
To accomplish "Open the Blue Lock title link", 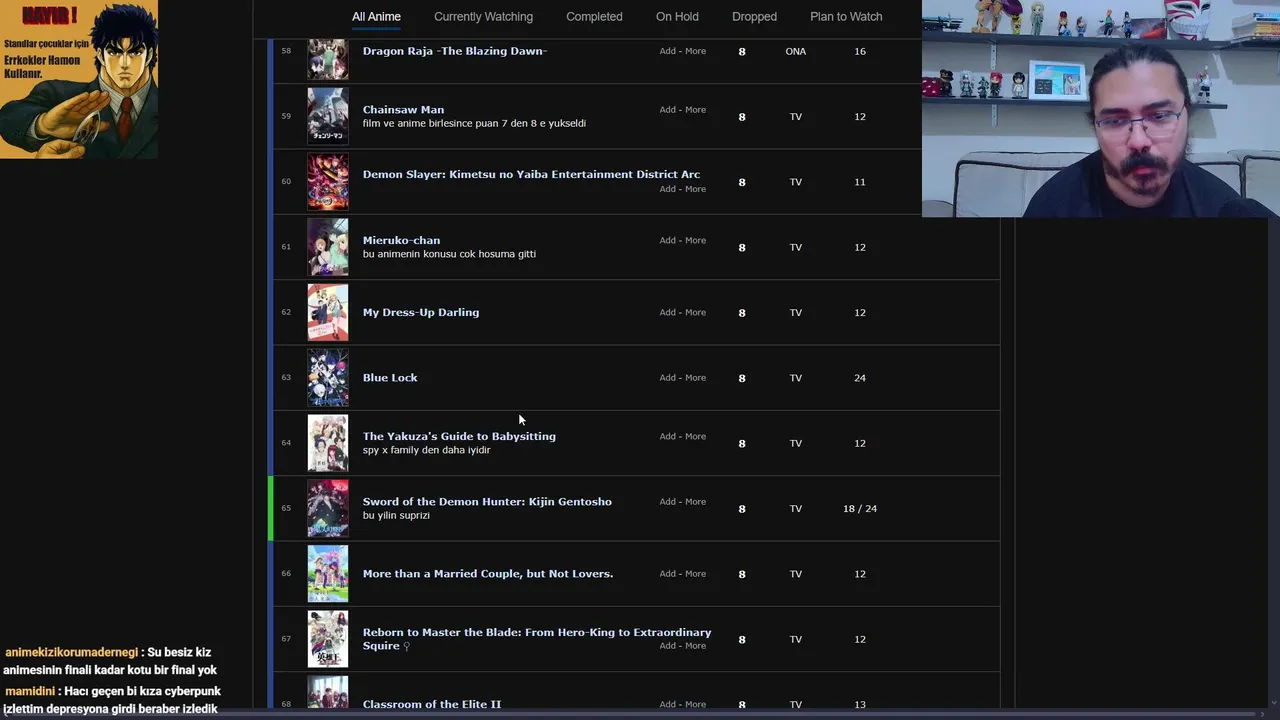I will point(390,378).
